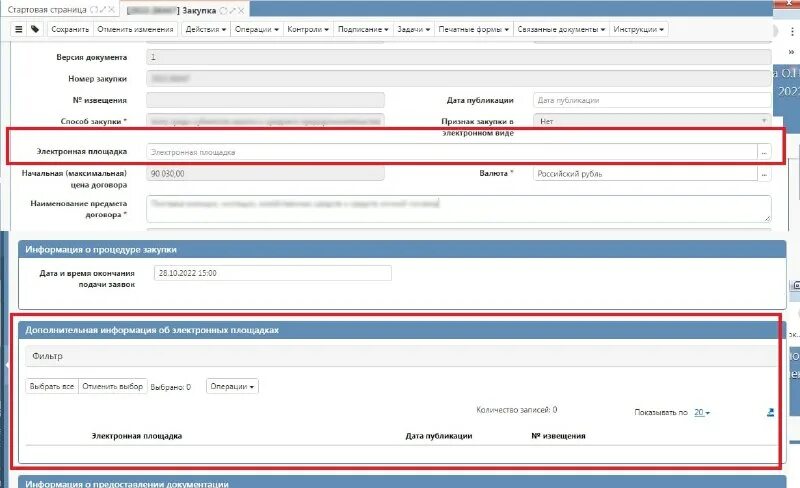Open the toolbar's Операции dropdown menu
Image resolution: width=800 pixels, height=488 pixels.
pyautogui.click(x=257, y=29)
